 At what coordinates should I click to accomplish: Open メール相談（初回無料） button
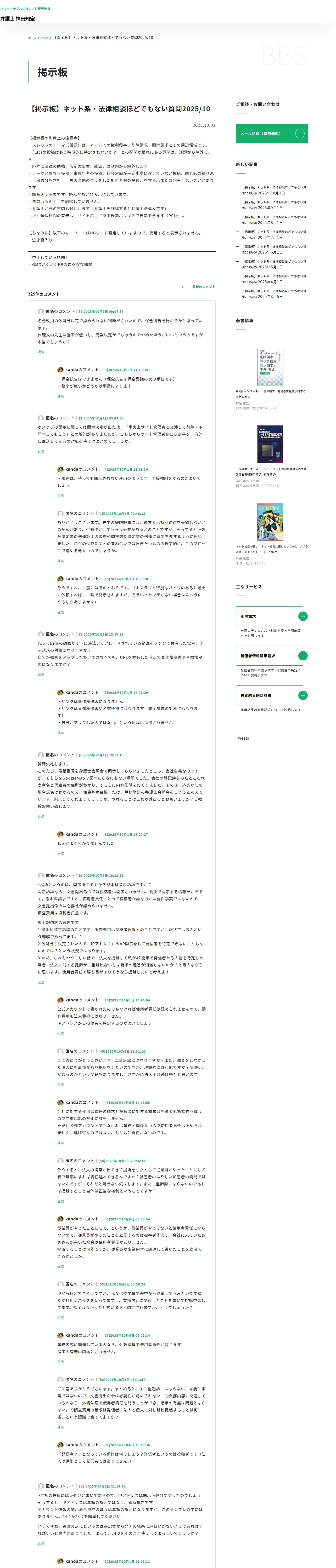click(x=271, y=133)
